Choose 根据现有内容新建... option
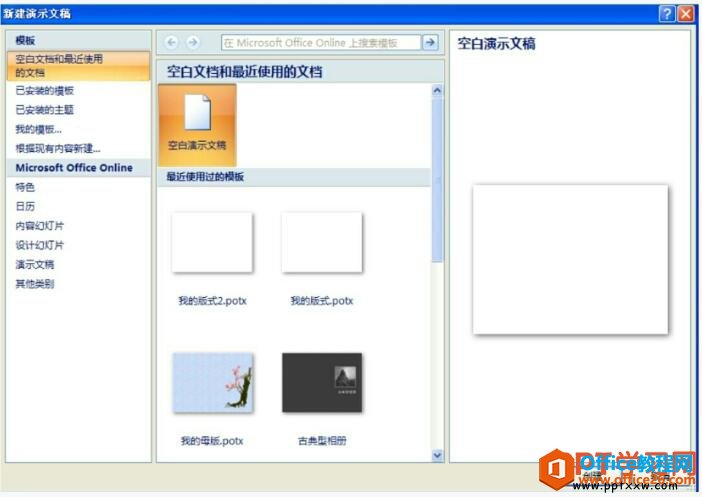 coord(58,149)
